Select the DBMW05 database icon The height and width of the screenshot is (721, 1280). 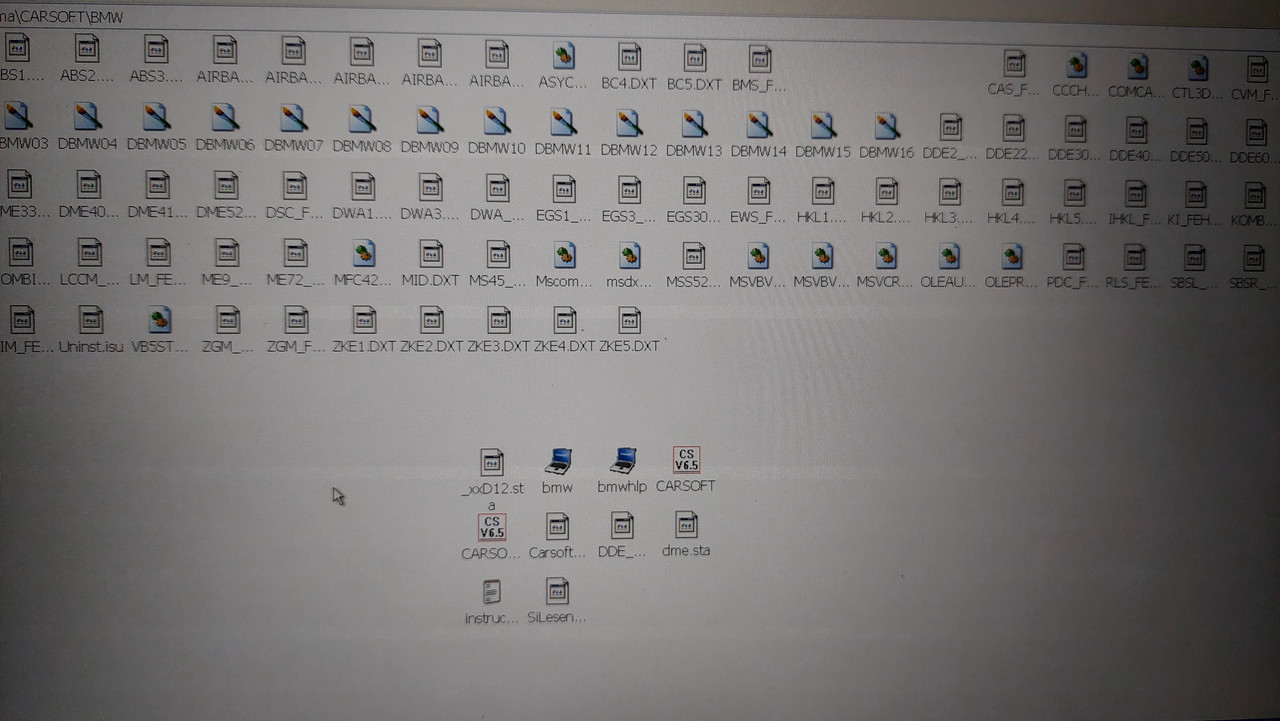[x=156, y=117]
